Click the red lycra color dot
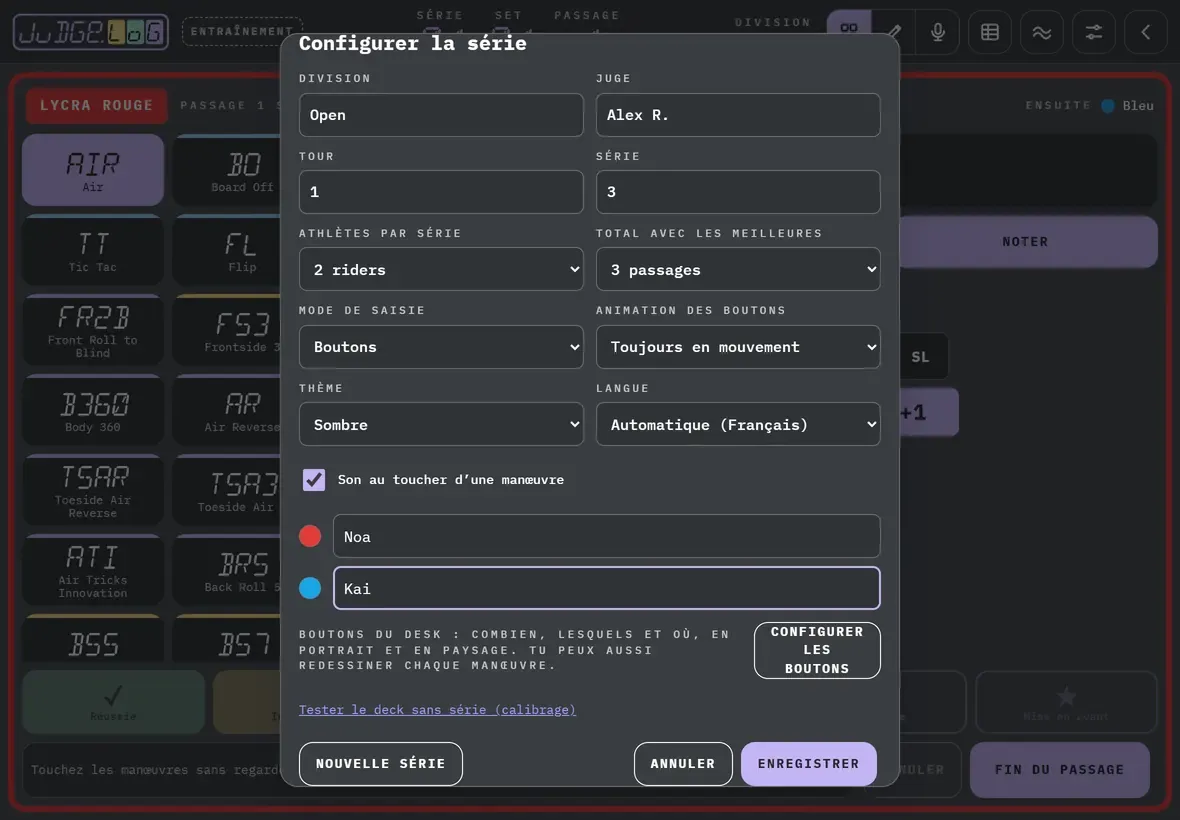 tap(310, 536)
